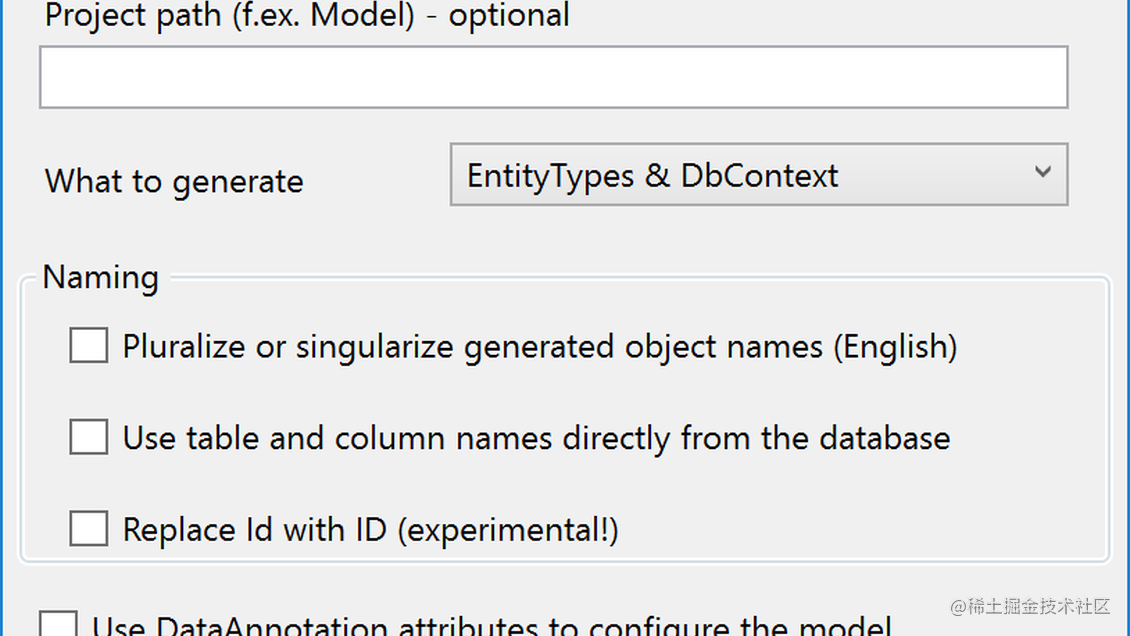Enable Pluralize or singularize generated object names
Image resolution: width=1130 pixels, height=636 pixels.
(x=89, y=345)
